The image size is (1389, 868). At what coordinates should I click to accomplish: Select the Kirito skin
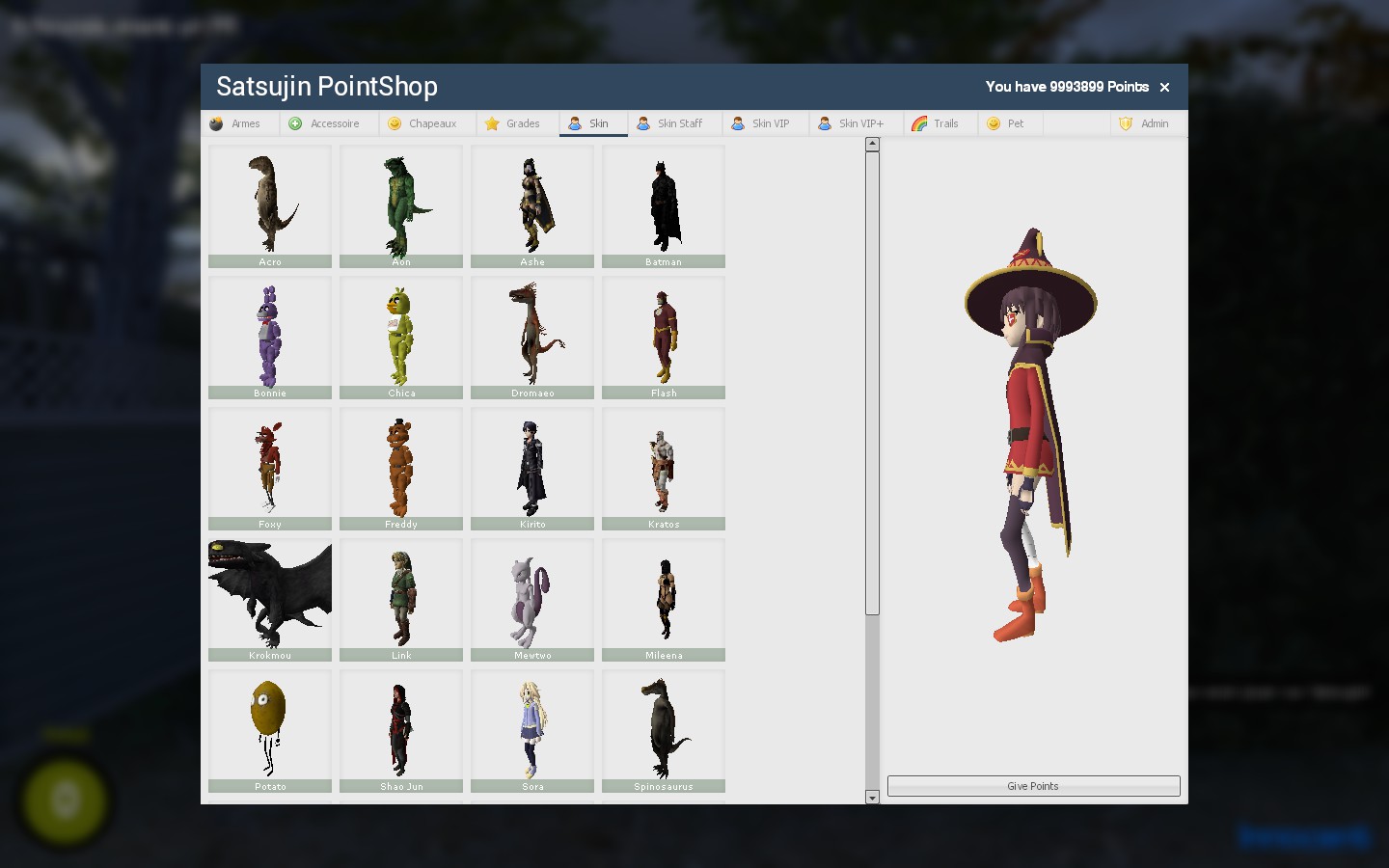coord(532,469)
